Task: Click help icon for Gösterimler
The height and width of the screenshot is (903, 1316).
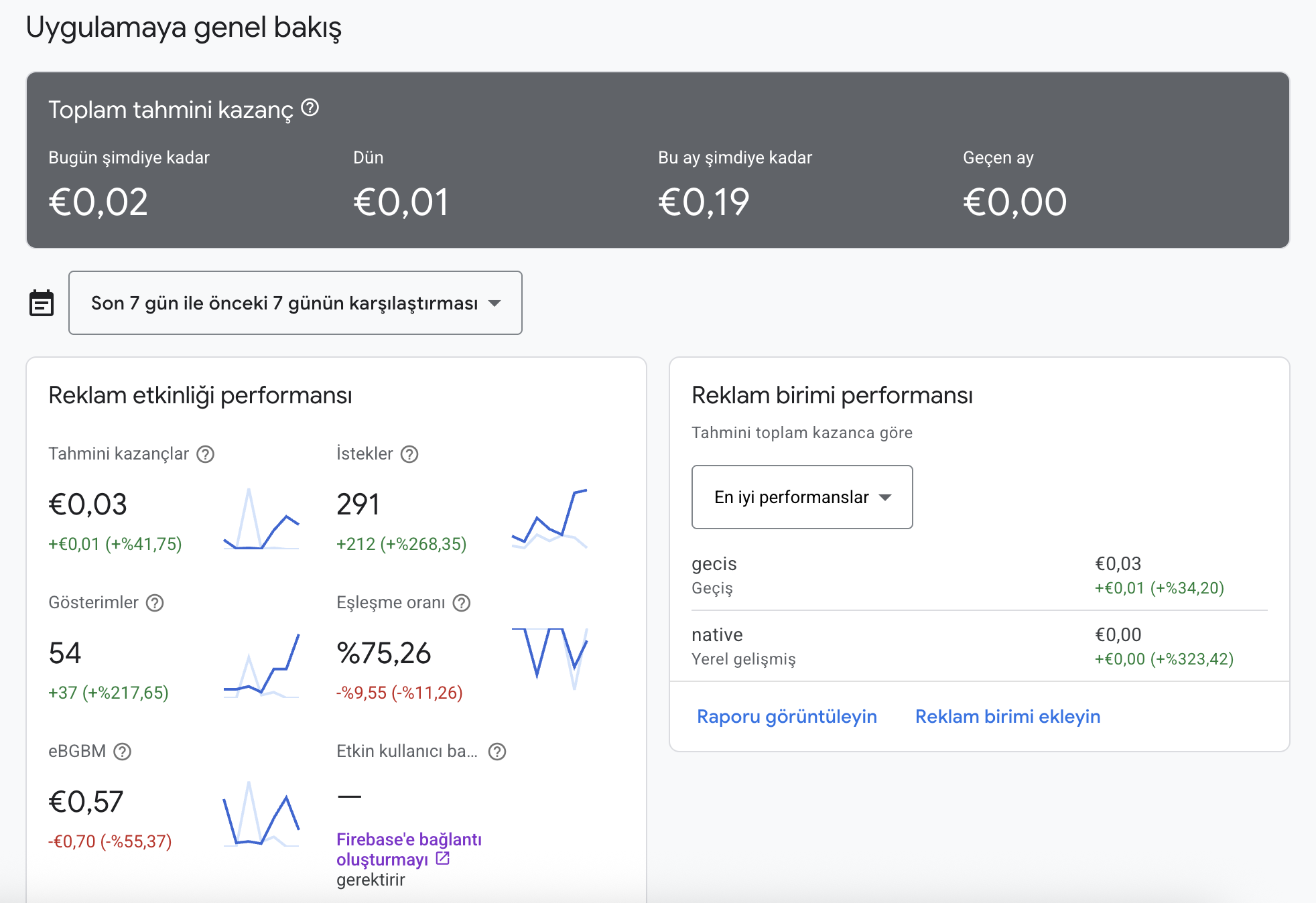Action: tap(155, 603)
